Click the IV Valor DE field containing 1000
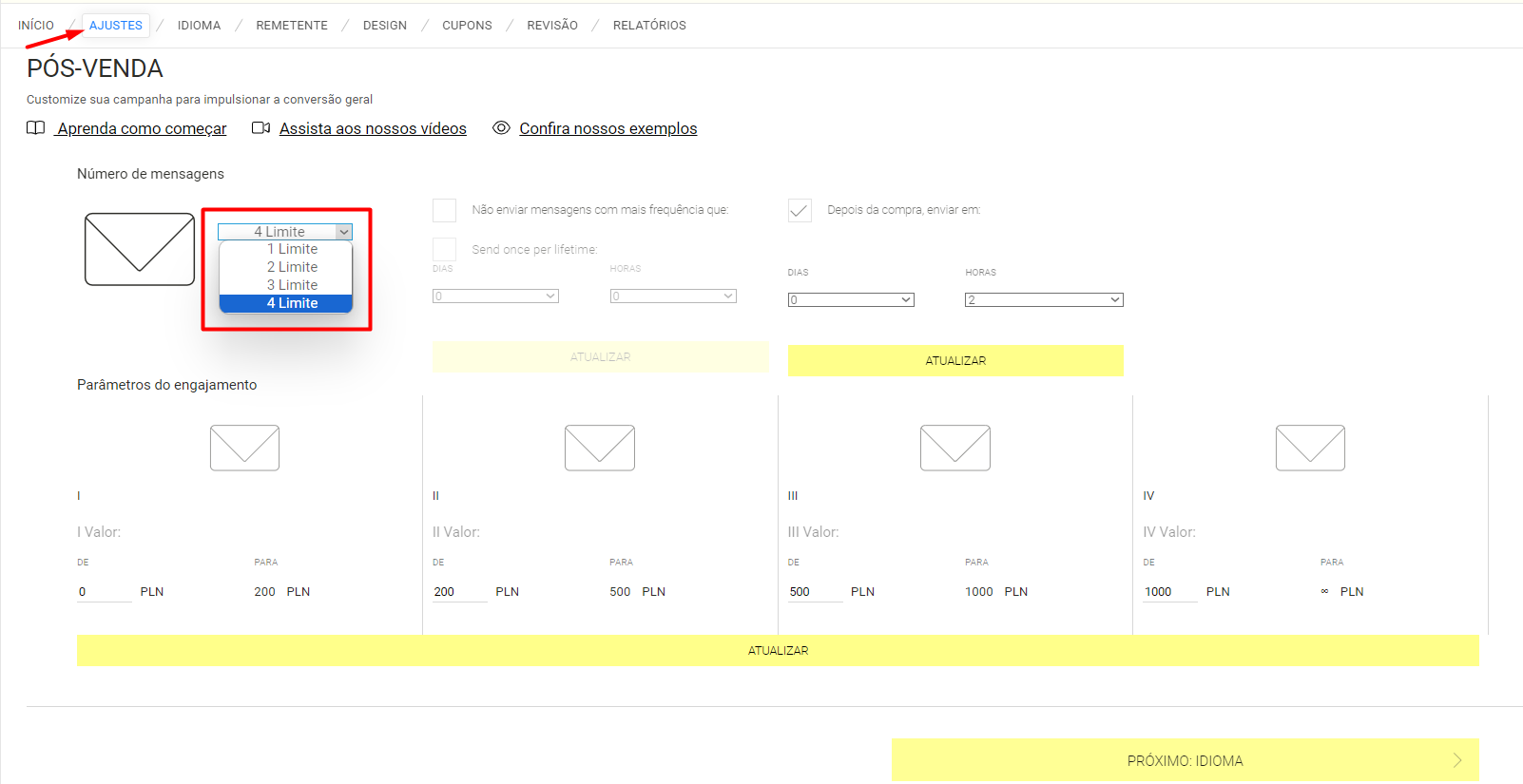 [x=1170, y=592]
